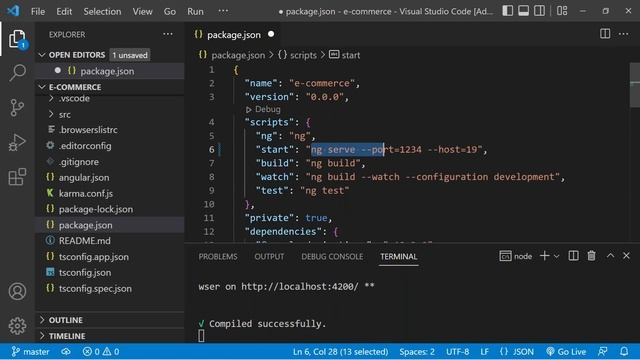Switch to the Debug Console tab
The image size is (640, 360).
coord(332,256)
